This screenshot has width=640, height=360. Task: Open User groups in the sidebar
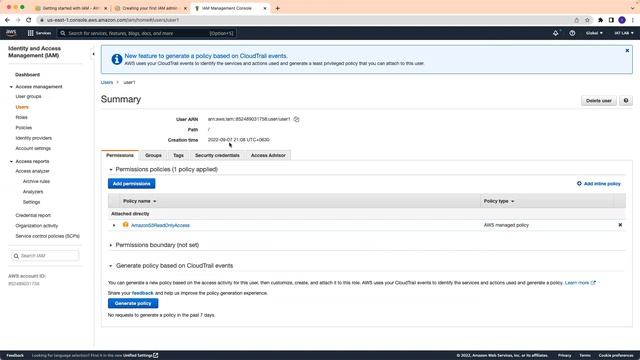point(29,96)
